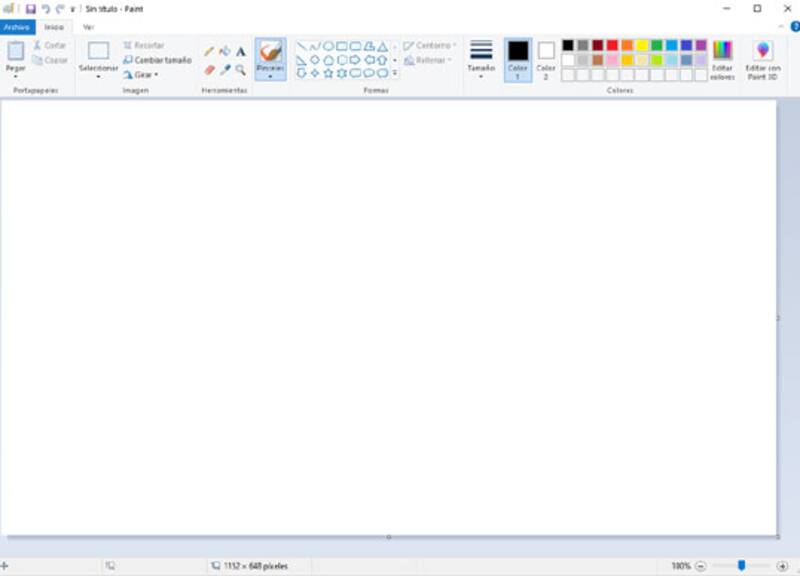
Task: Expand the Pinceles brushes dropdown
Action: (x=270, y=76)
